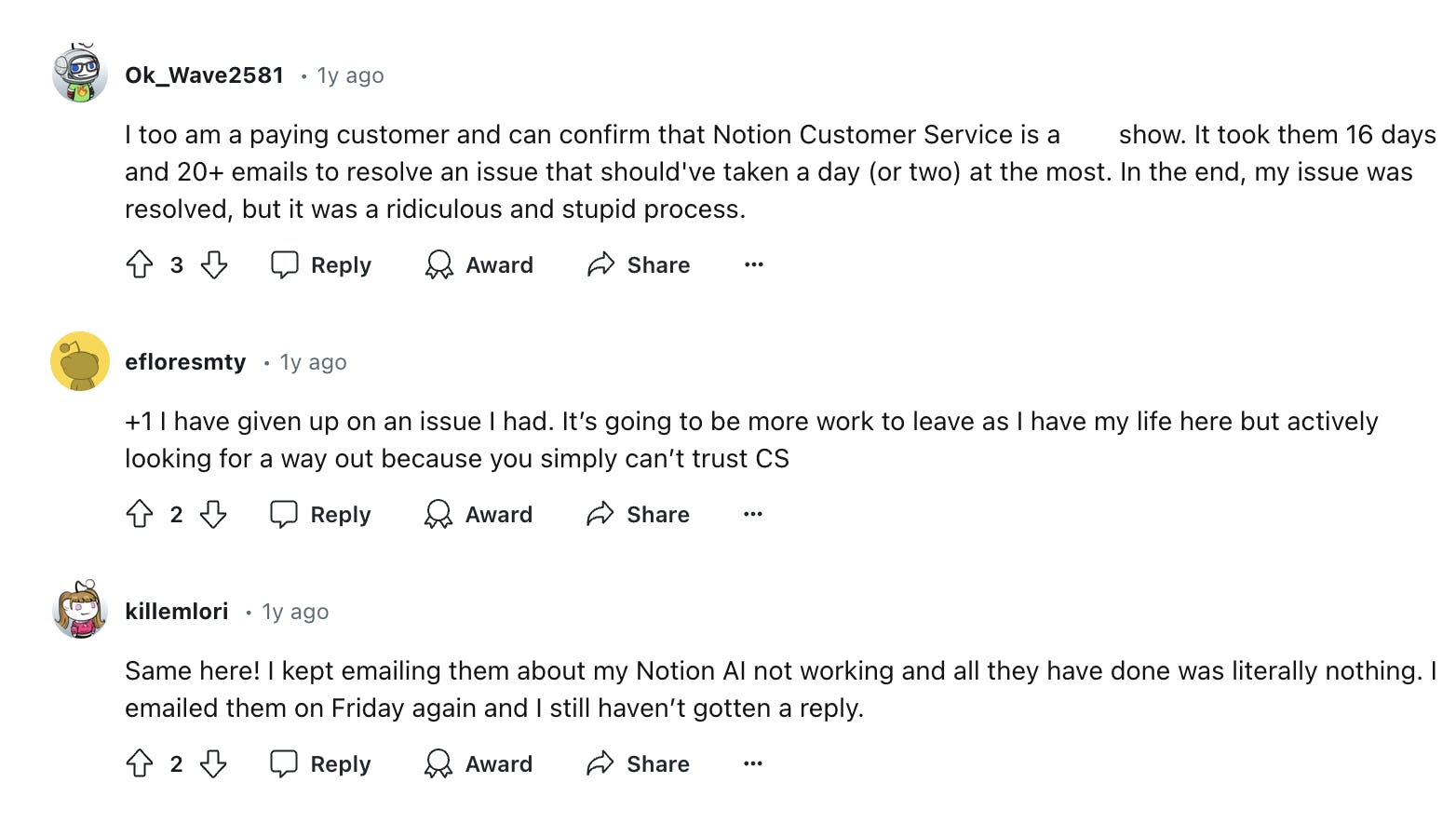1456x823 pixels.
Task: Upvote Ok_Wave2581's comment
Action: (140, 264)
